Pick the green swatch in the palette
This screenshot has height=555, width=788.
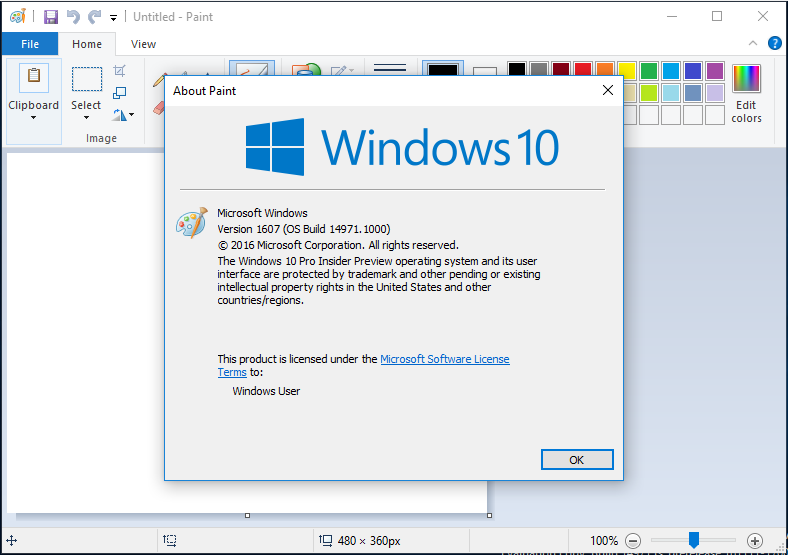649,71
